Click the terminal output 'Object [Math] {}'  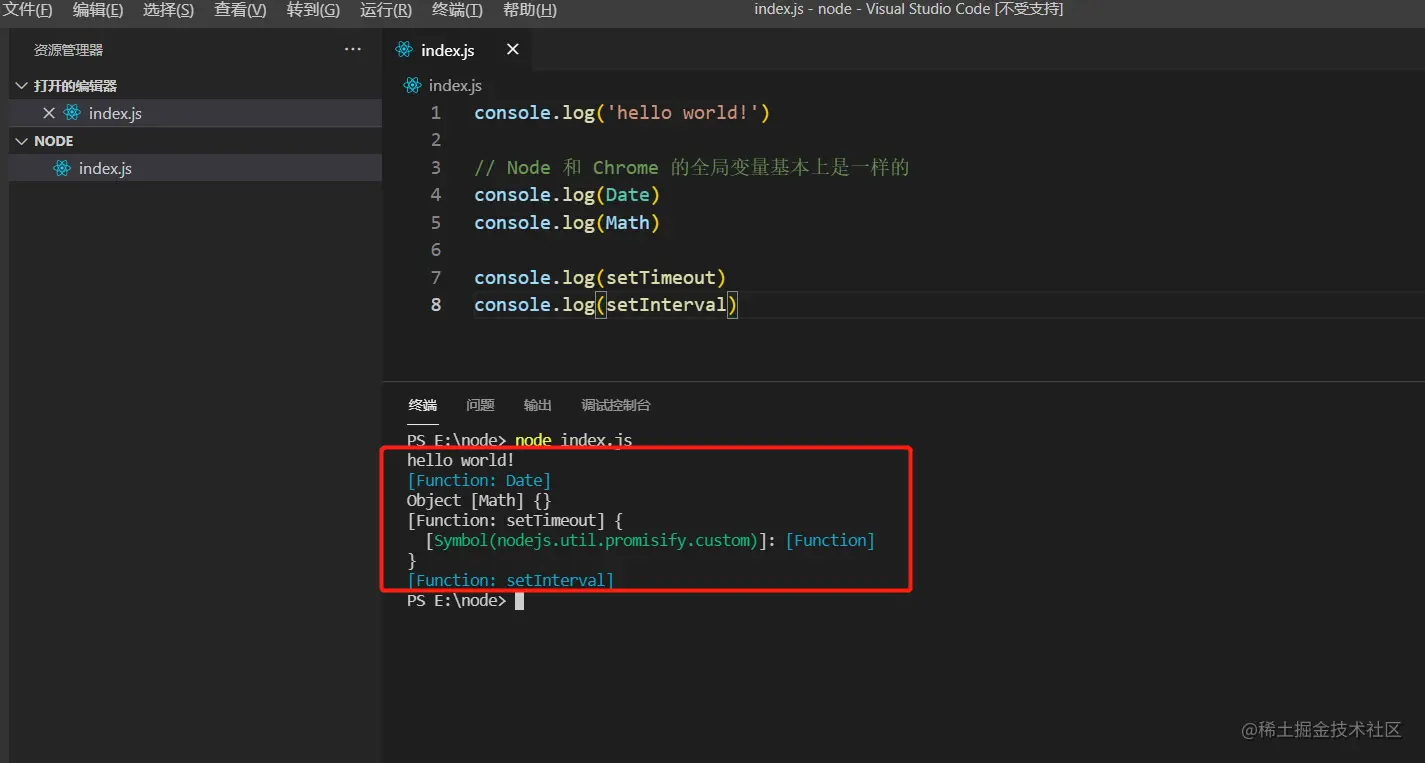coord(479,500)
